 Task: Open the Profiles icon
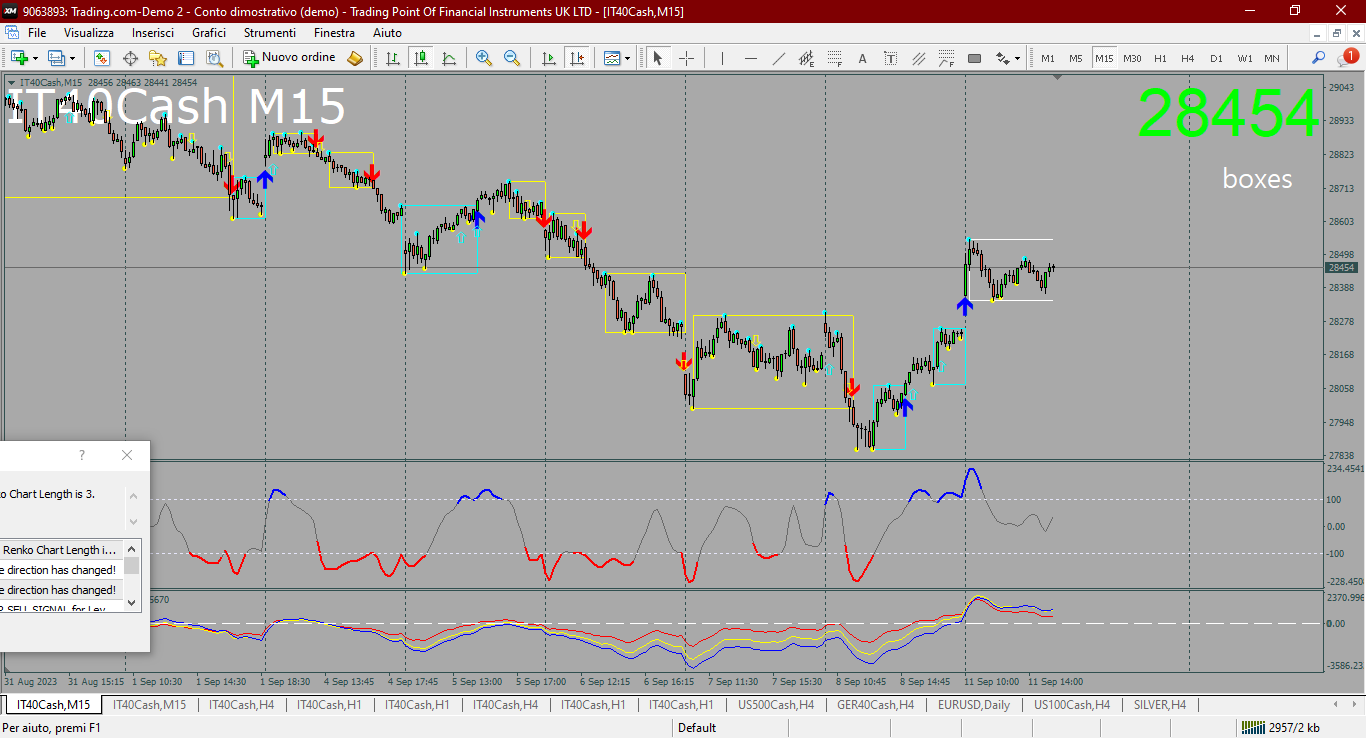(x=56, y=58)
